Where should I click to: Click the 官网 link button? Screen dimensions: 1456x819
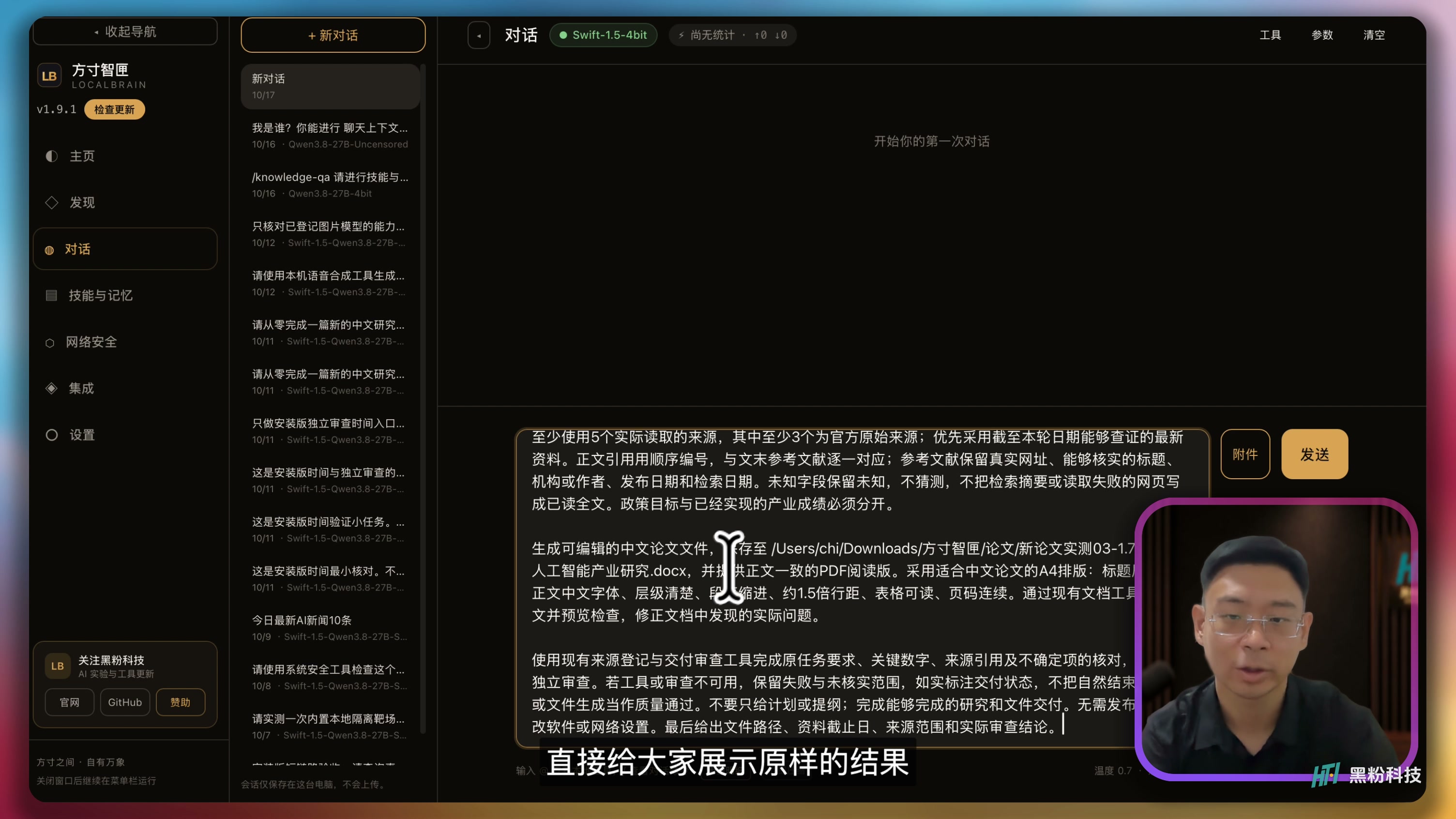[x=70, y=702]
